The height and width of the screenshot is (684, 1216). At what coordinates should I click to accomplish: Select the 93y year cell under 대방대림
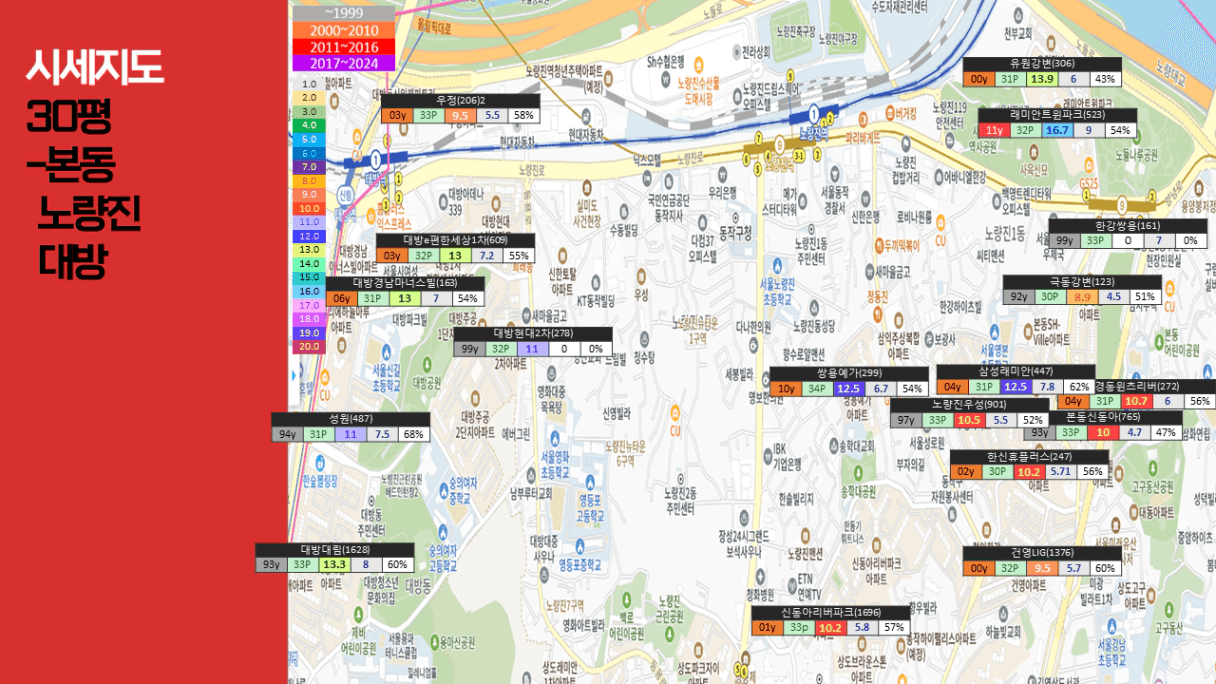pyautogui.click(x=271, y=564)
